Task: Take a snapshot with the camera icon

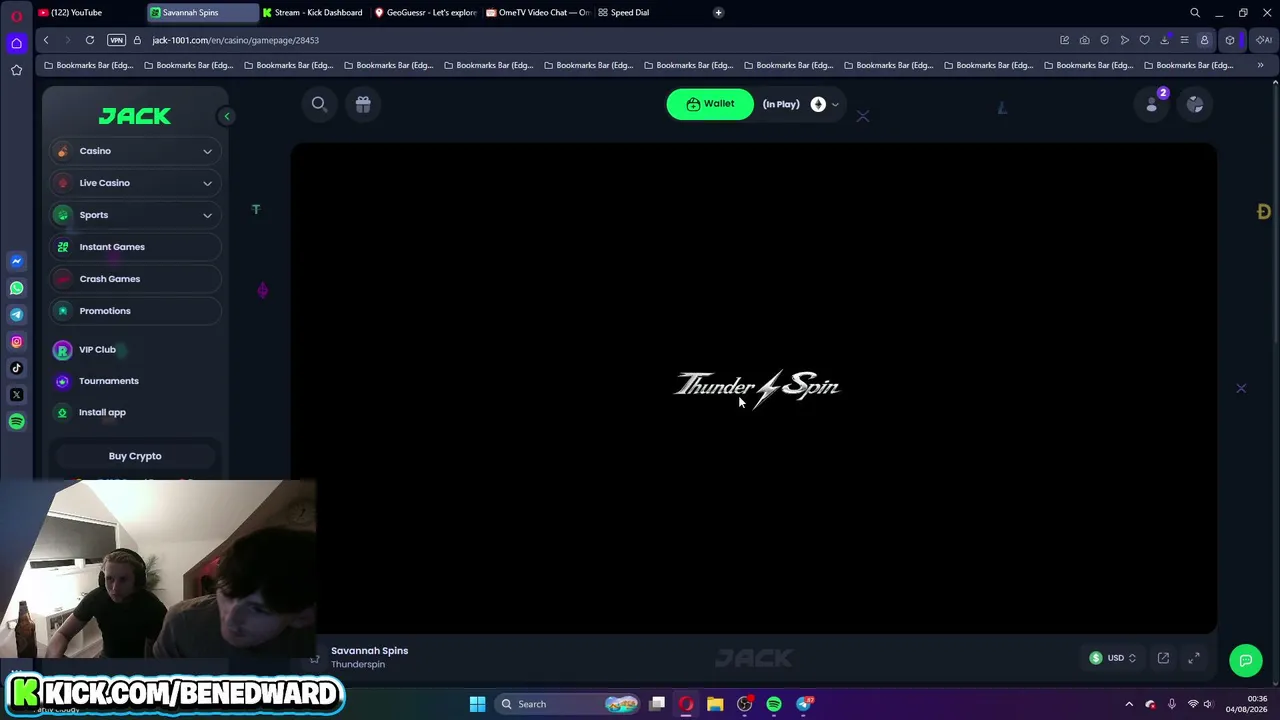Action: tap(1084, 40)
